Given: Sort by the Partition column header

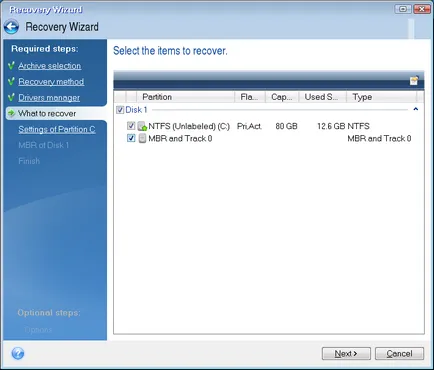Looking at the screenshot, I should (185, 97).
